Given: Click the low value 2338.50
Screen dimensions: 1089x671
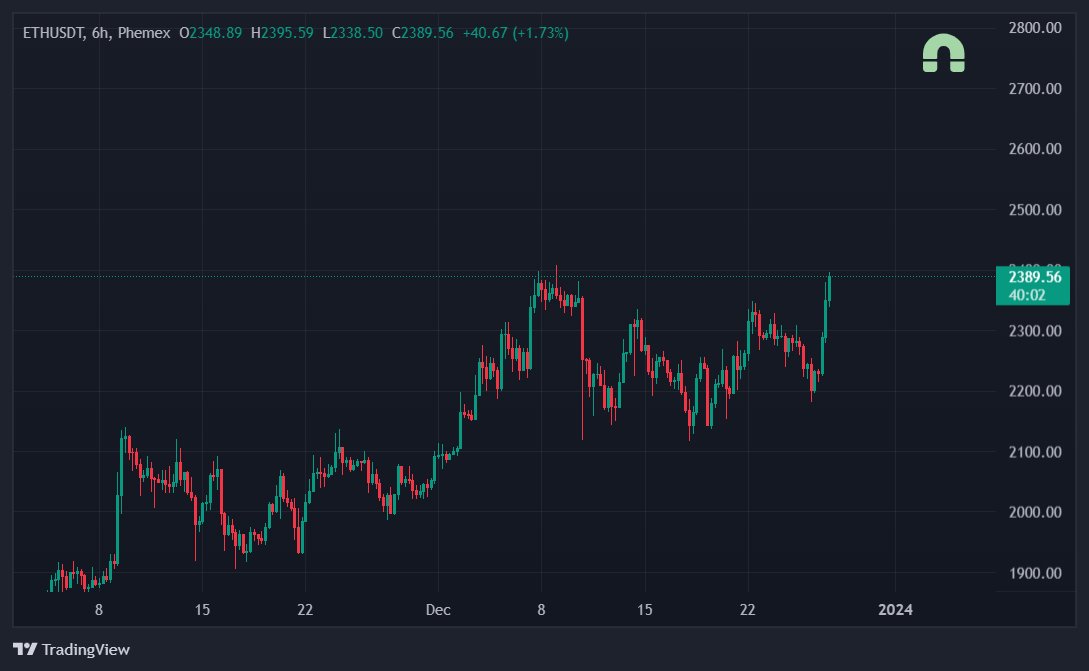Looking at the screenshot, I should (x=356, y=33).
